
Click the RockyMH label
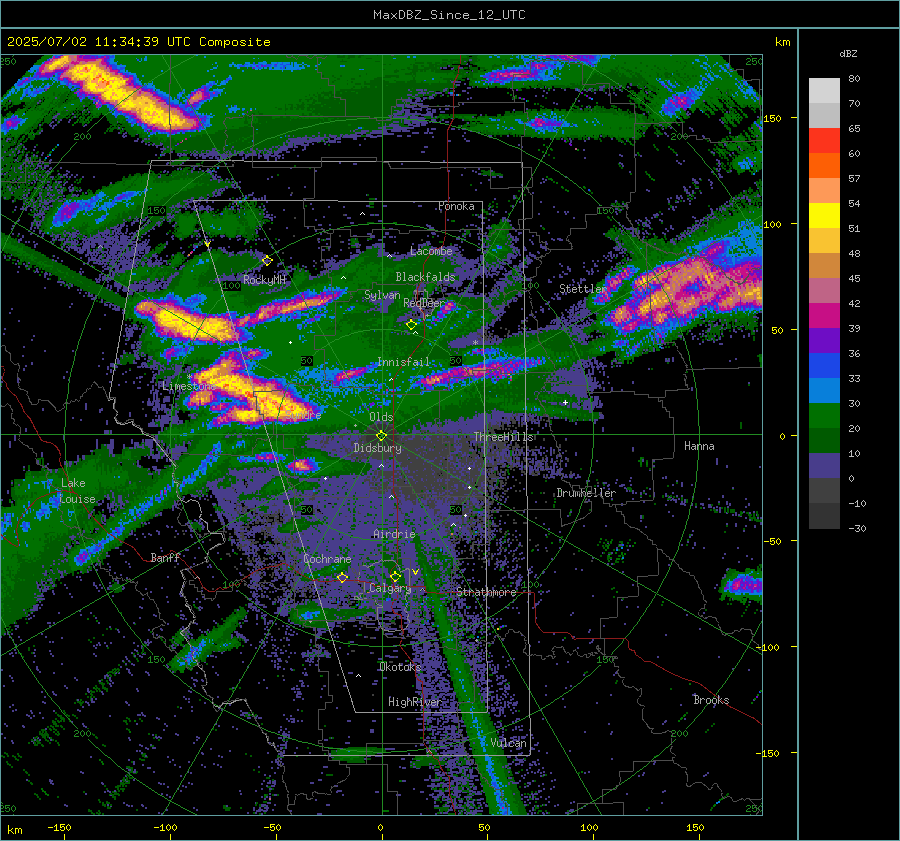[x=264, y=280]
